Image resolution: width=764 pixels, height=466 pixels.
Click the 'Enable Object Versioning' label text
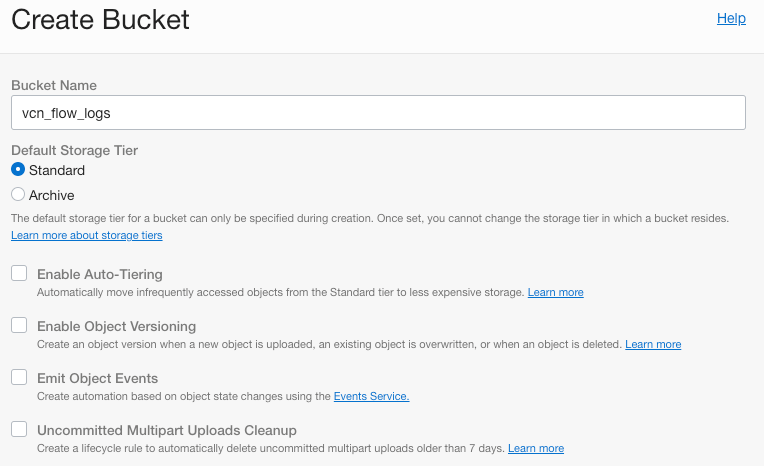116,326
